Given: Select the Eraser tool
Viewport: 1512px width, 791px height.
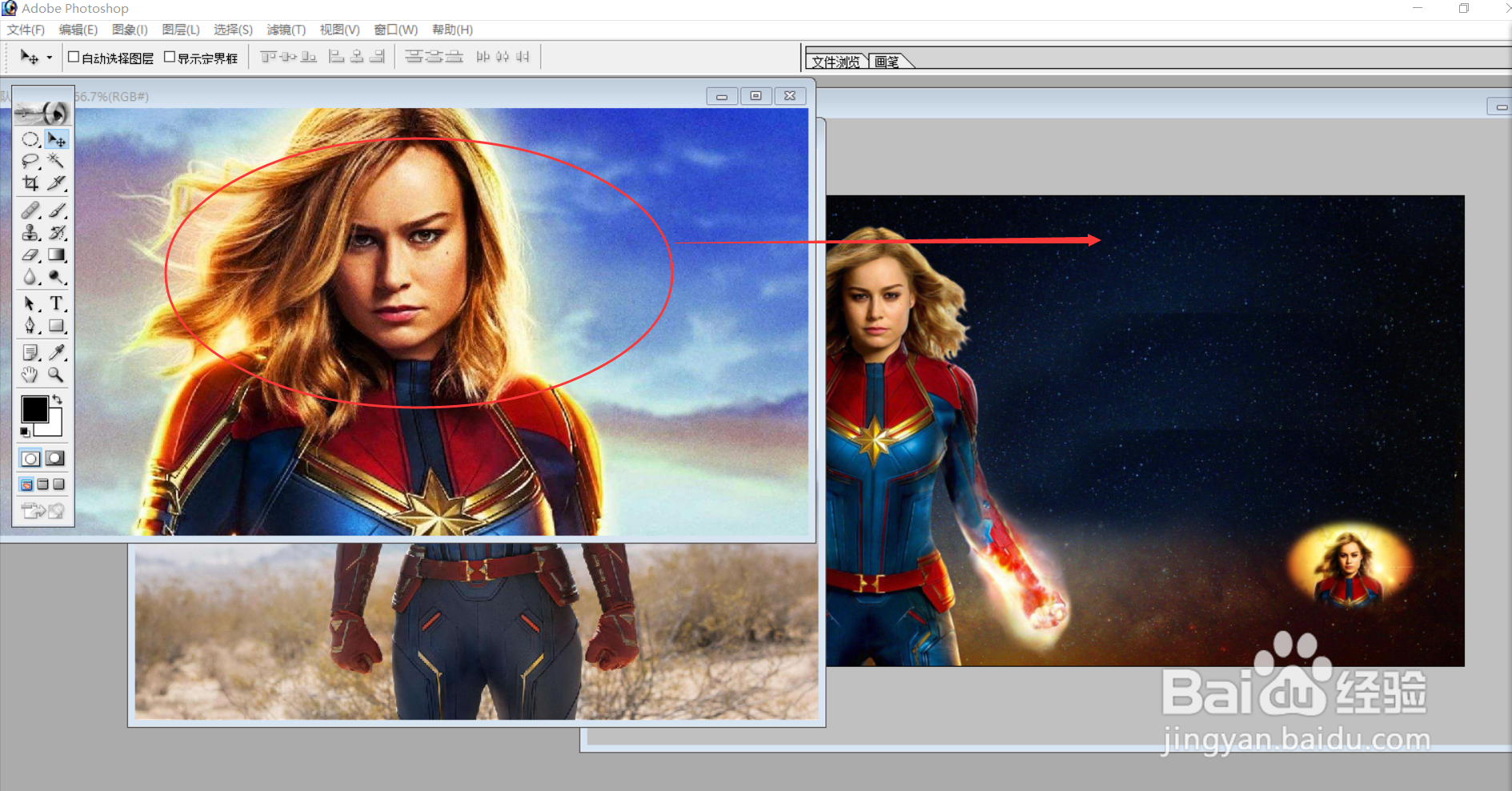Looking at the screenshot, I should click(x=30, y=255).
